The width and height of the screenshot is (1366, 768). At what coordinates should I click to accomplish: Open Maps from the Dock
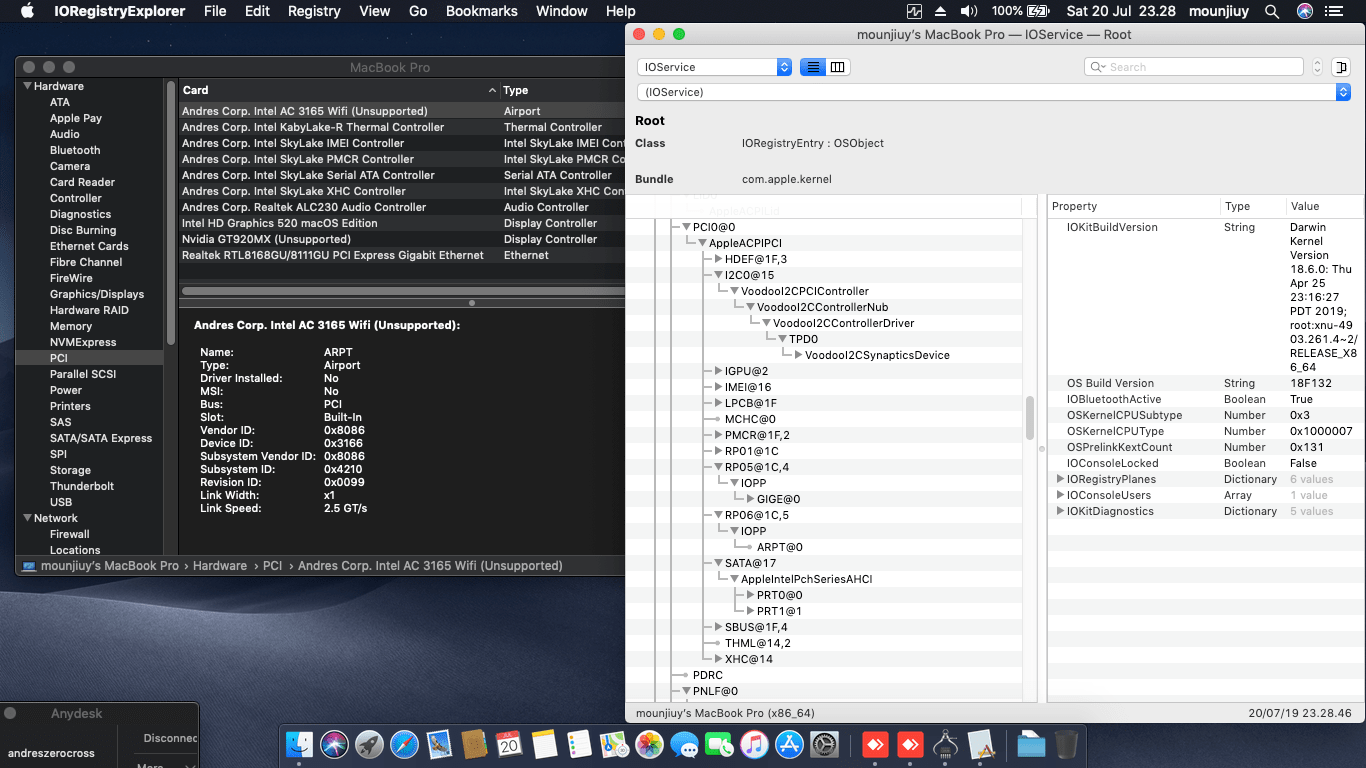tap(614, 744)
